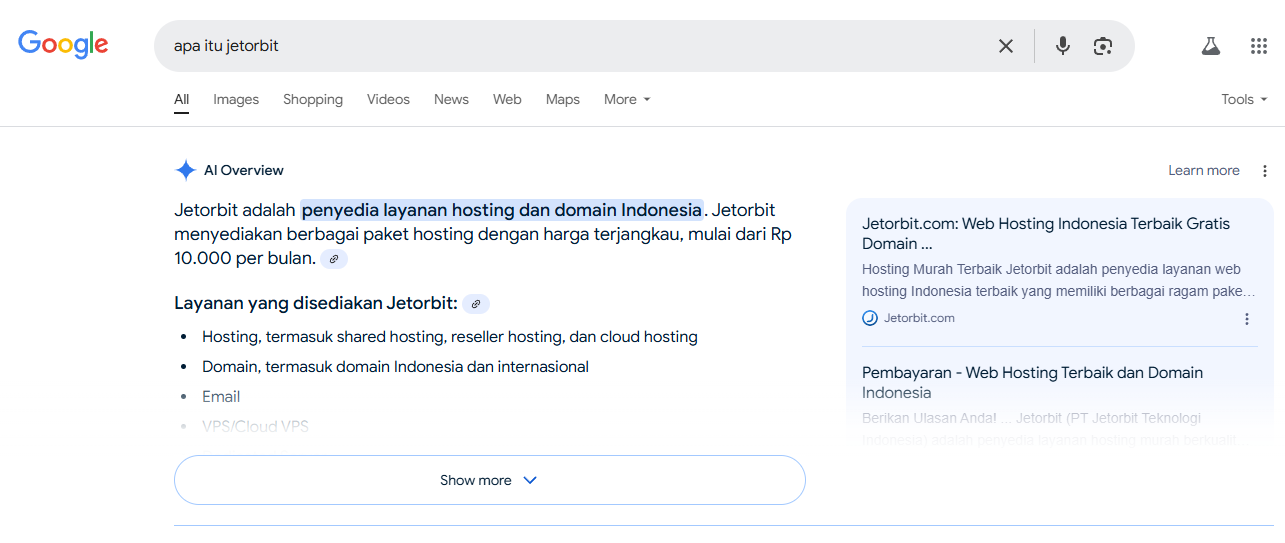The image size is (1285, 543).
Task: Start voice search with microphone icon
Action: coord(1063,46)
